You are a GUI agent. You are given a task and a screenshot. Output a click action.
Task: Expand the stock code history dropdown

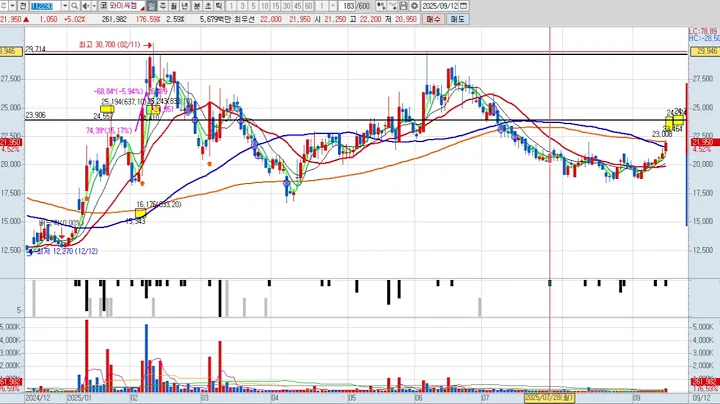click(65, 6)
